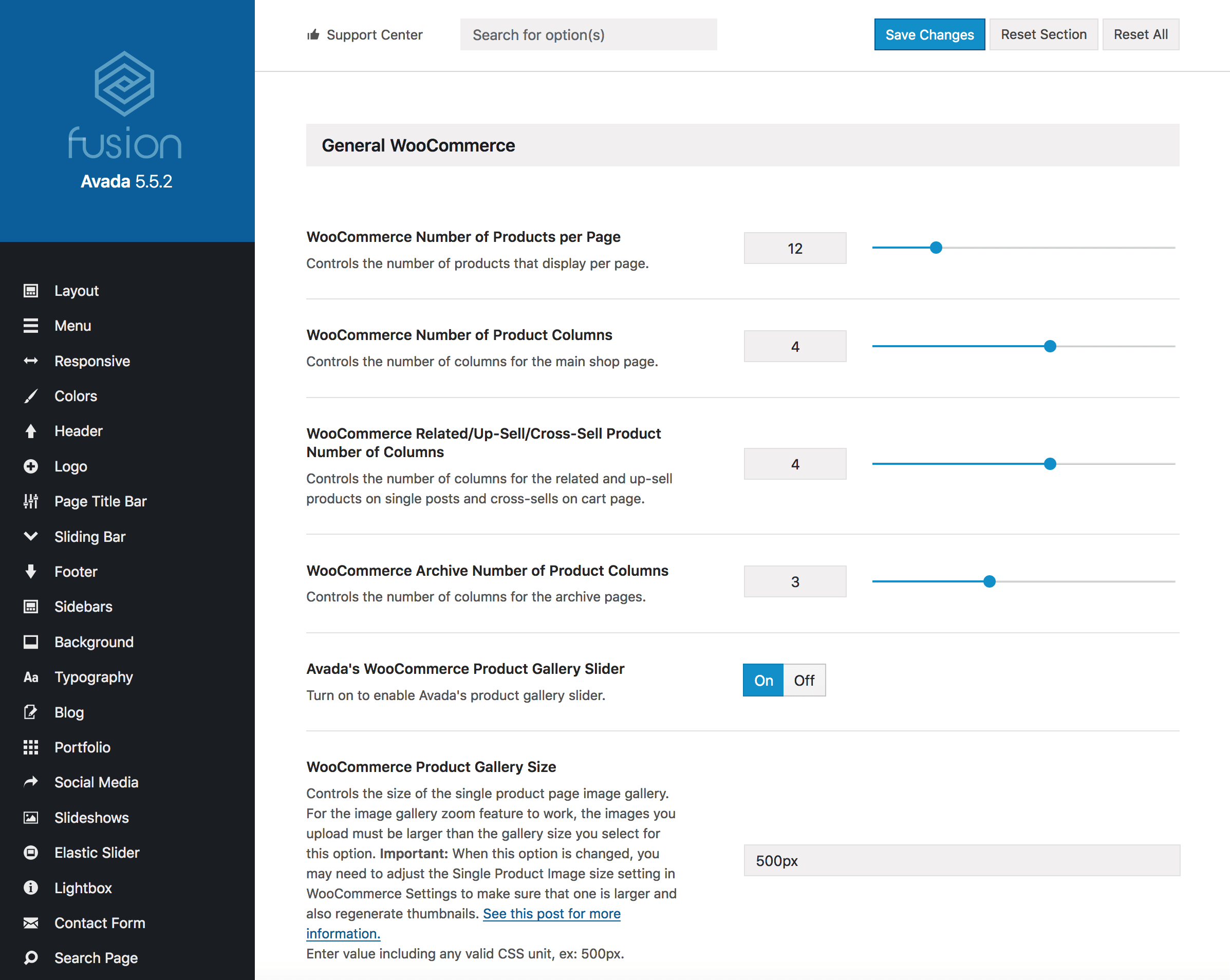This screenshot has width=1230, height=980.
Task: Click the Logo plus icon in sidebar
Action: coord(31,466)
